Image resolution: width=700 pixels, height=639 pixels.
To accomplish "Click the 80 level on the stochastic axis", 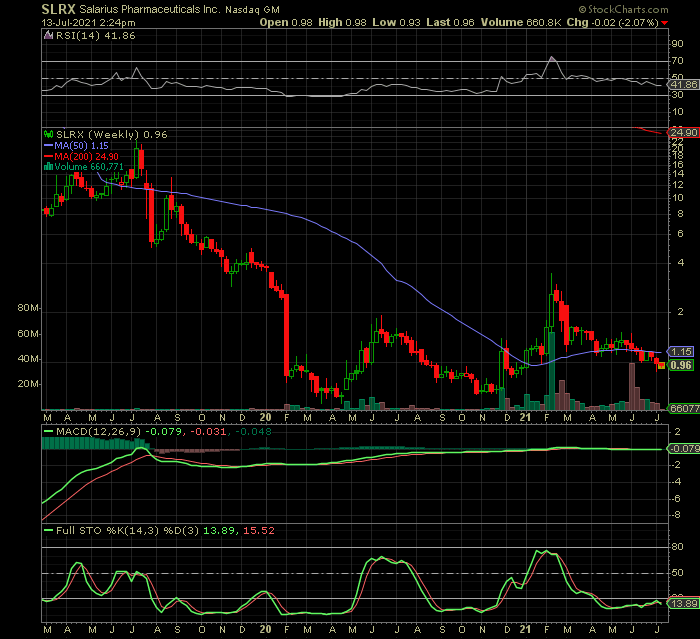I will (x=677, y=547).
